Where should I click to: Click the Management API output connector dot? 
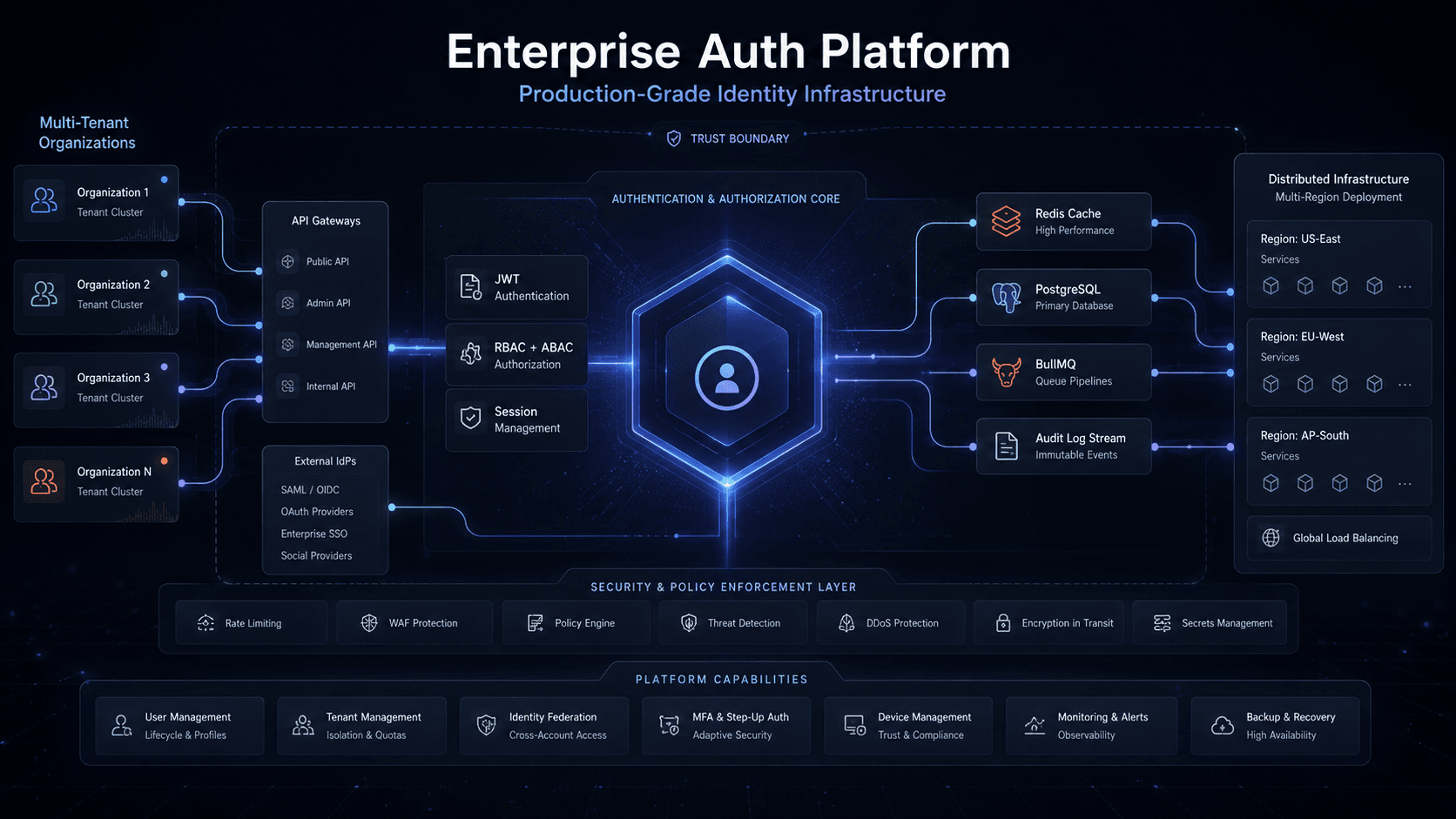(x=392, y=347)
